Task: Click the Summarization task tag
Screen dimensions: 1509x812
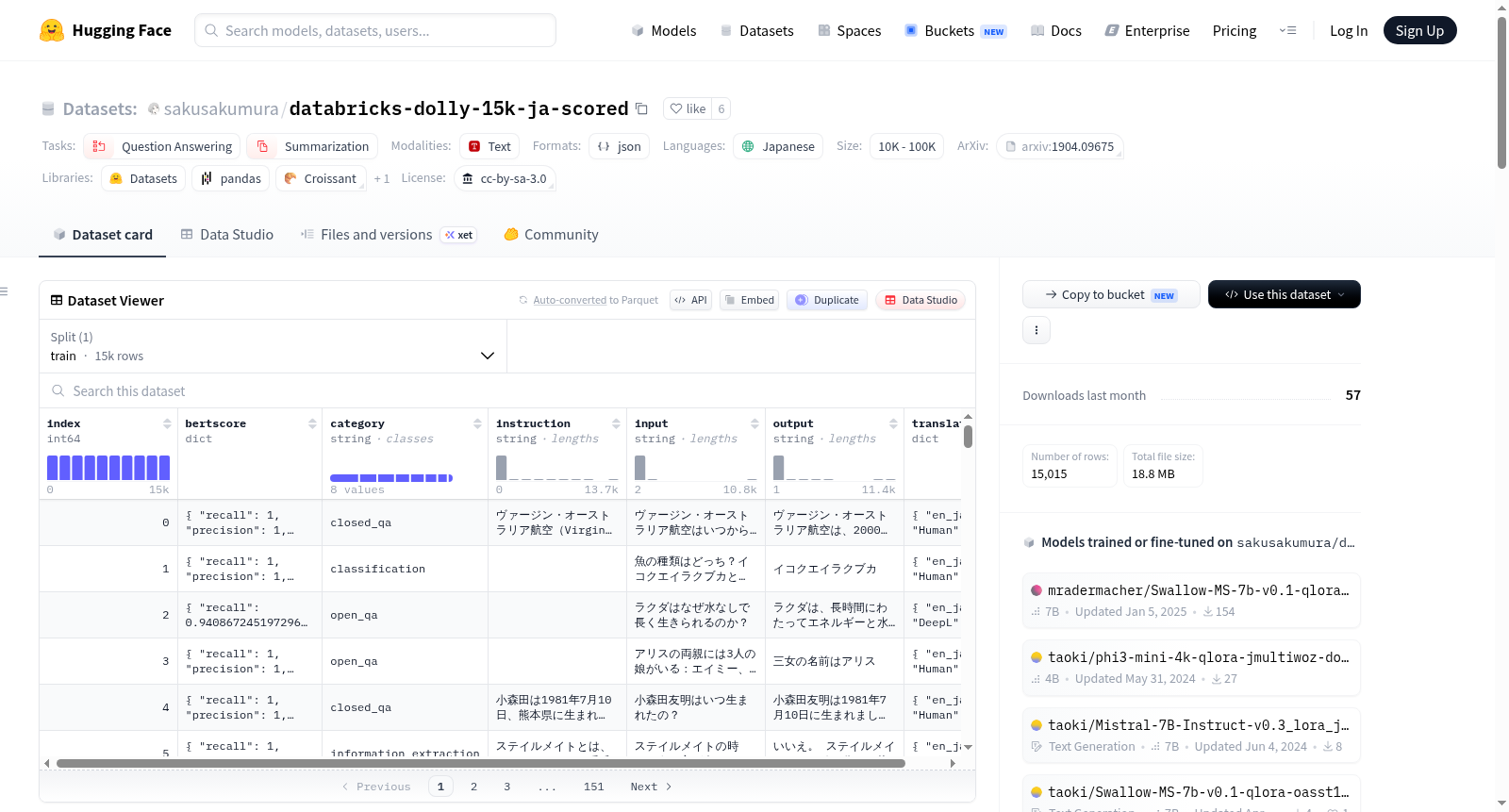Action: pos(312,146)
